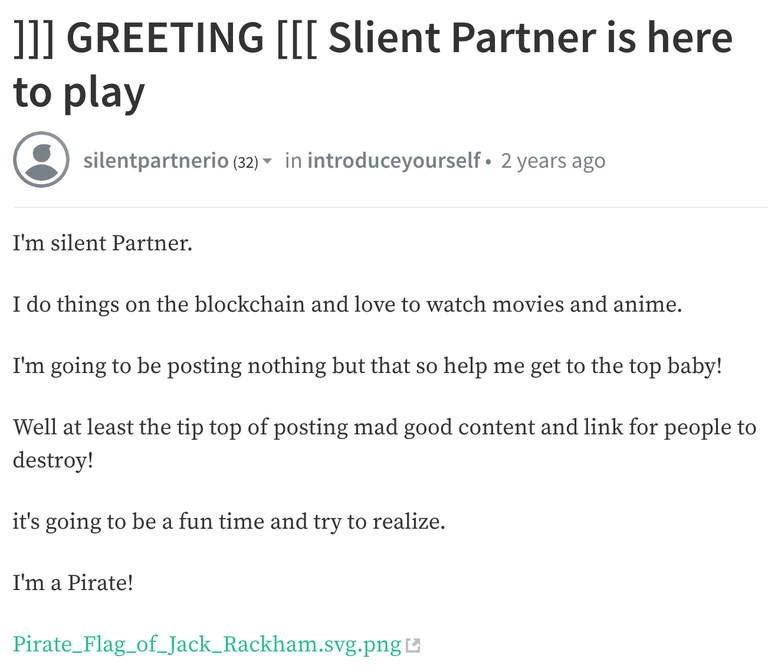
Task: Click "to play" on the title's second line
Action: click(79, 92)
